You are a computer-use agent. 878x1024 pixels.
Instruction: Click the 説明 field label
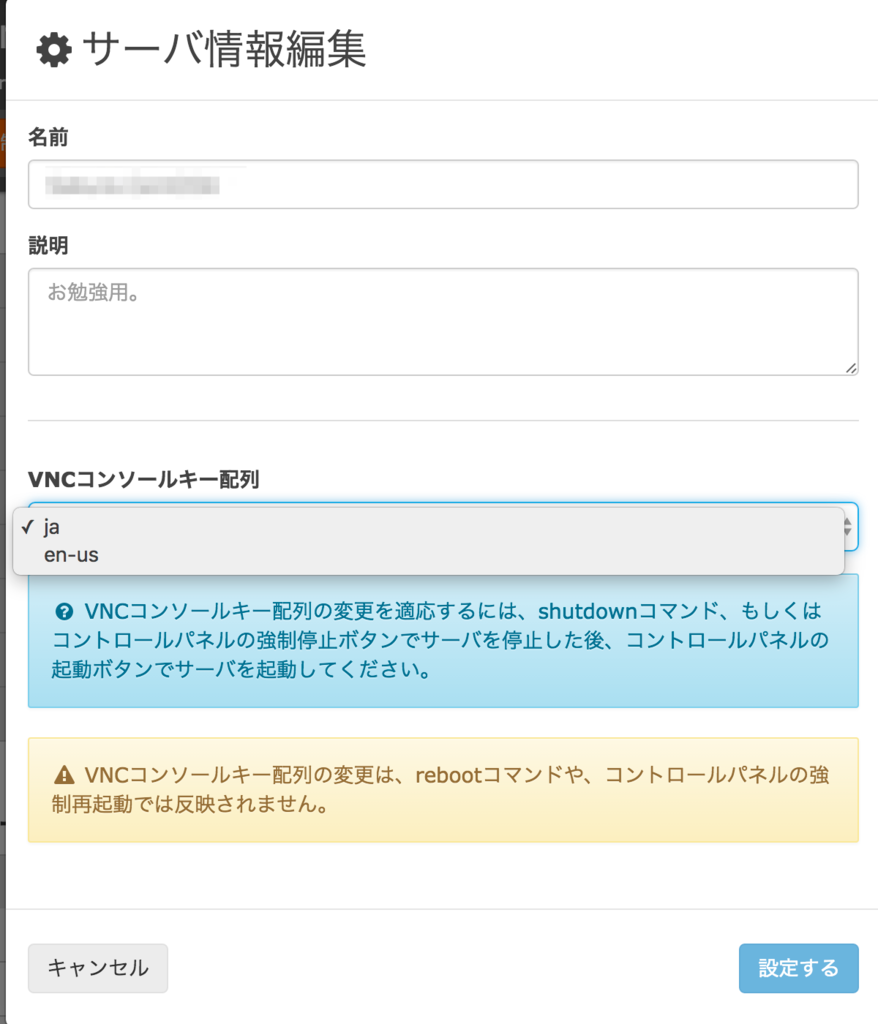(48, 246)
